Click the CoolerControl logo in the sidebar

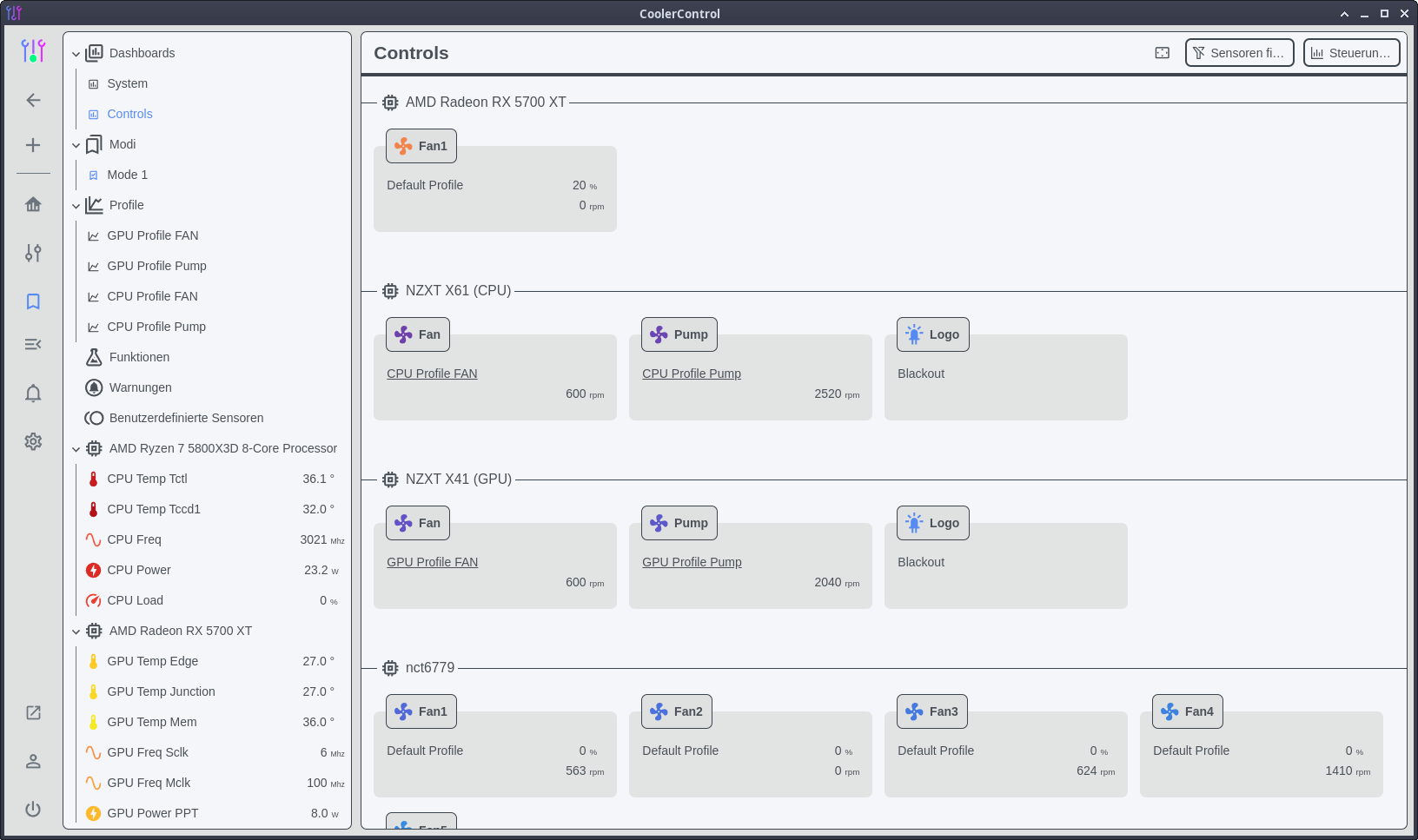tap(33, 51)
